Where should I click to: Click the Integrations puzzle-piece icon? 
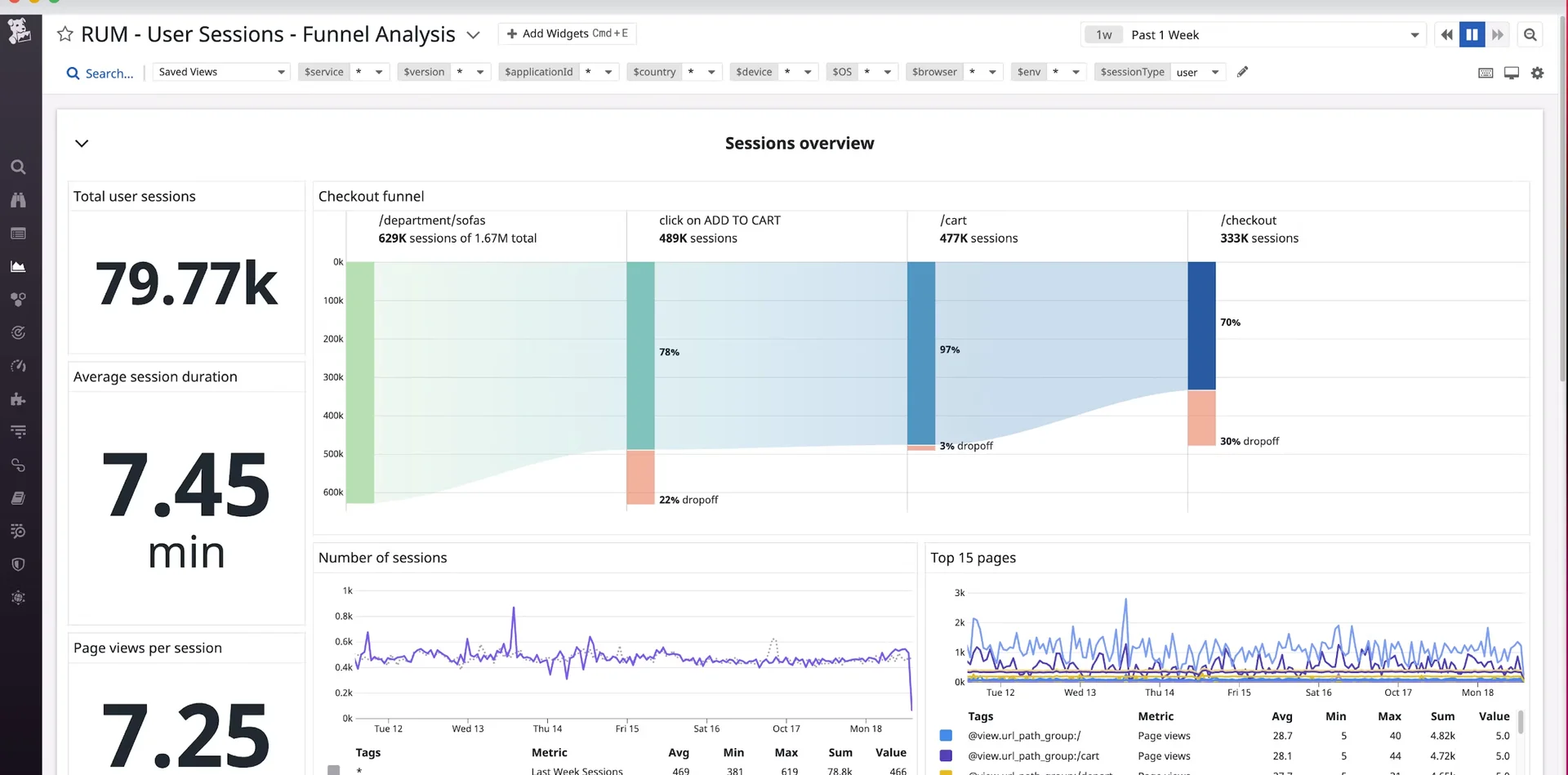click(x=19, y=399)
